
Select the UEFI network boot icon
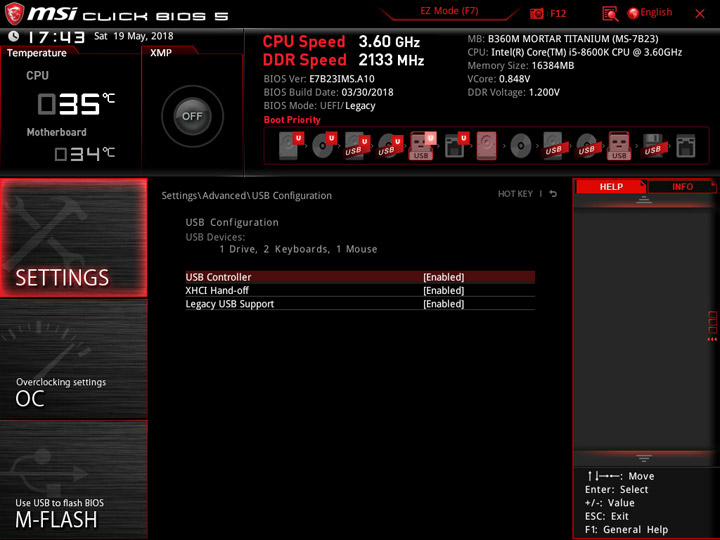click(456, 145)
